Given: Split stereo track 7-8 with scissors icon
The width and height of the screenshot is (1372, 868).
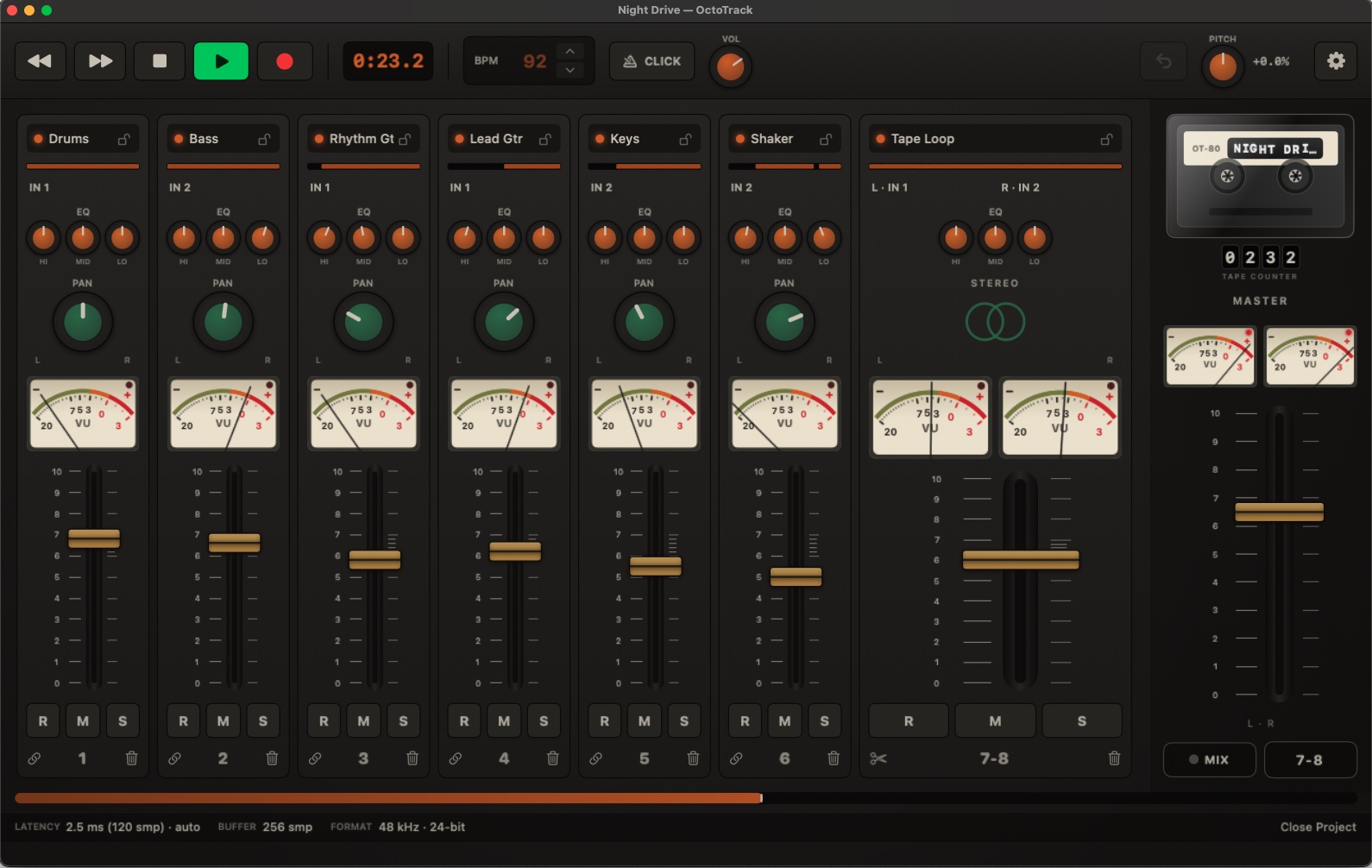Looking at the screenshot, I should coord(878,758).
